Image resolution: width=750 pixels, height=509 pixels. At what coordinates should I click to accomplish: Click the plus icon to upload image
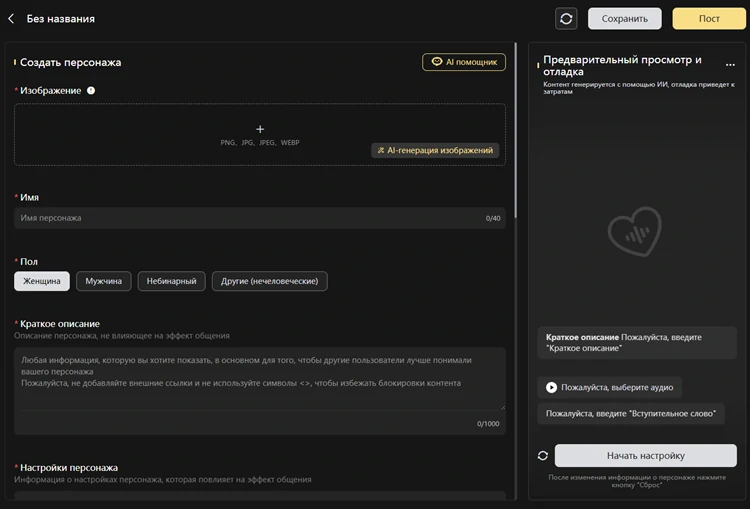tap(260, 129)
